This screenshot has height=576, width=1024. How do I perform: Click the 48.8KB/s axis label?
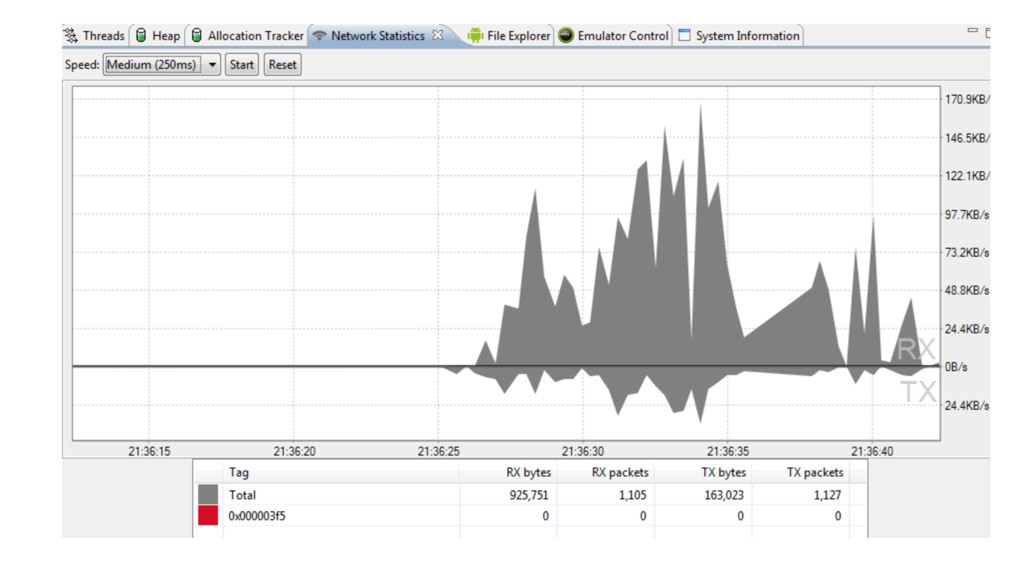point(967,291)
